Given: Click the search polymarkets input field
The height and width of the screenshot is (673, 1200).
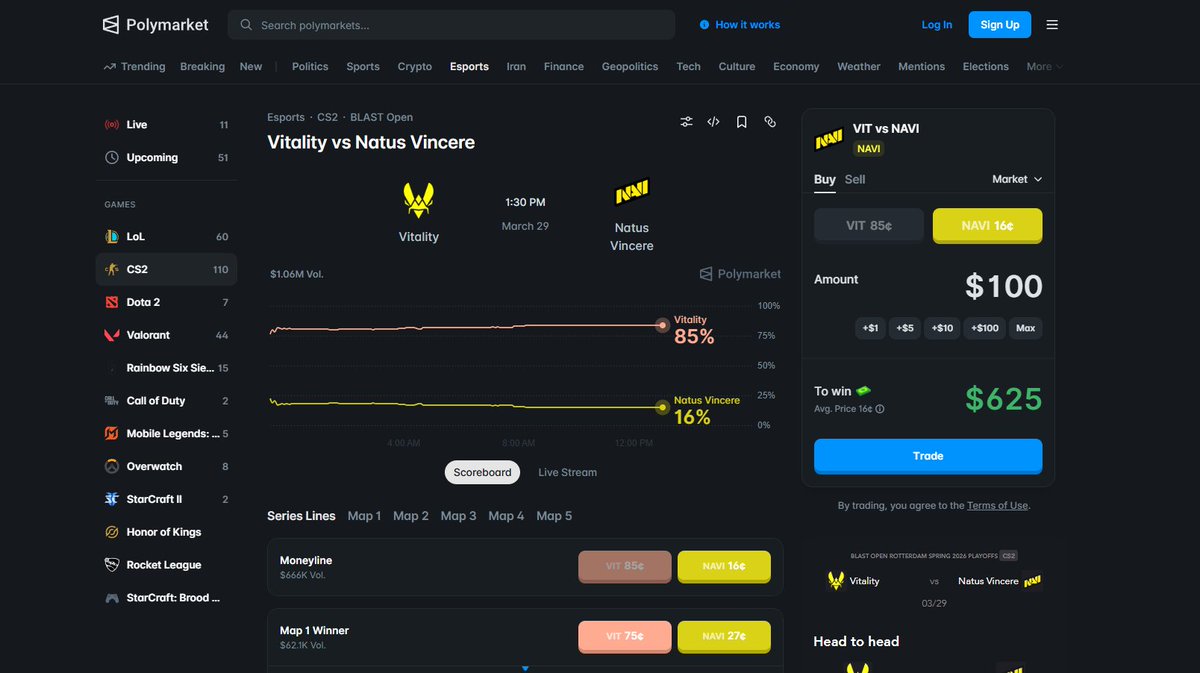Looking at the screenshot, I should pyautogui.click(x=451, y=25).
